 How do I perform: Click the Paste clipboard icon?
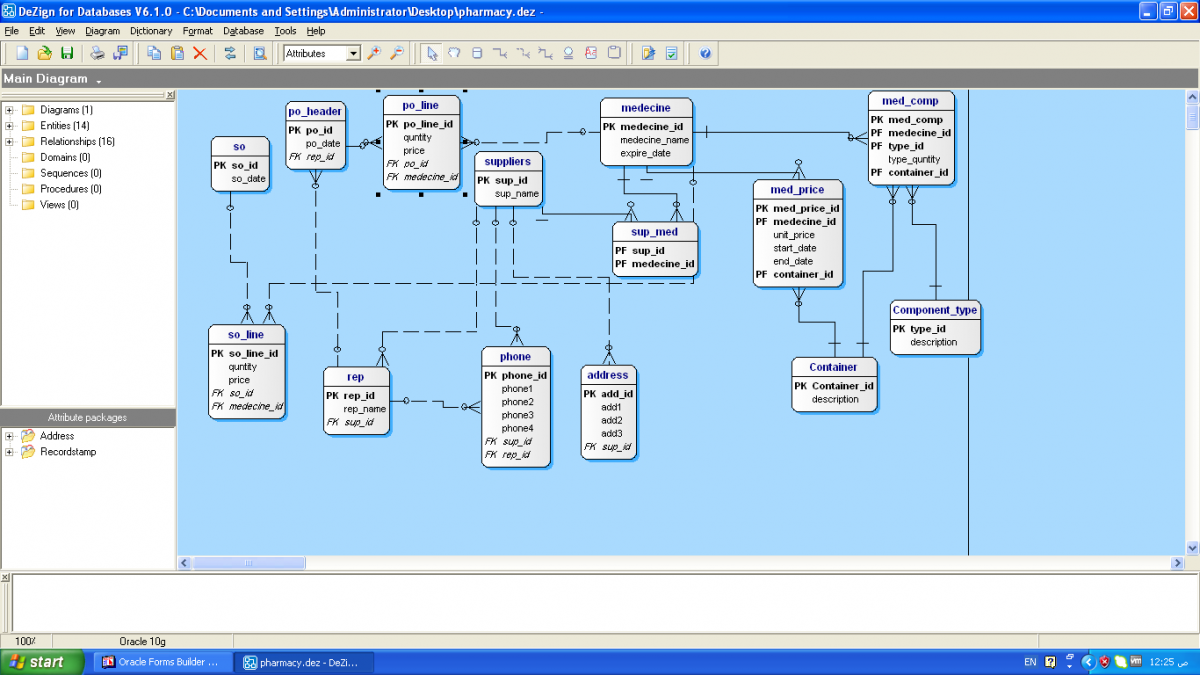[177, 53]
